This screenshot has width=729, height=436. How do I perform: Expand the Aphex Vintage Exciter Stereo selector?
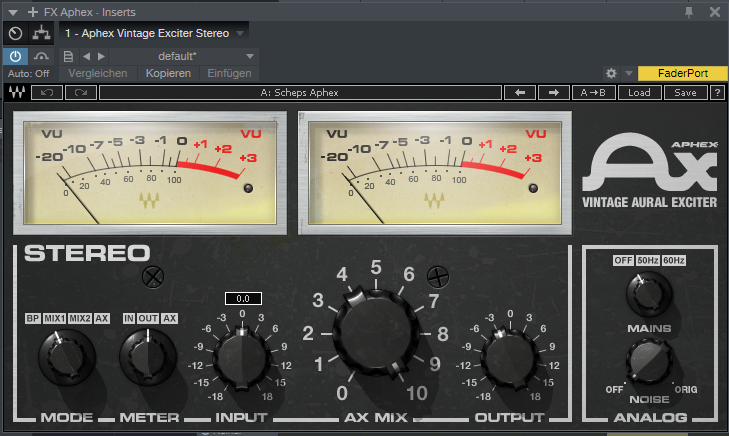tap(154, 33)
